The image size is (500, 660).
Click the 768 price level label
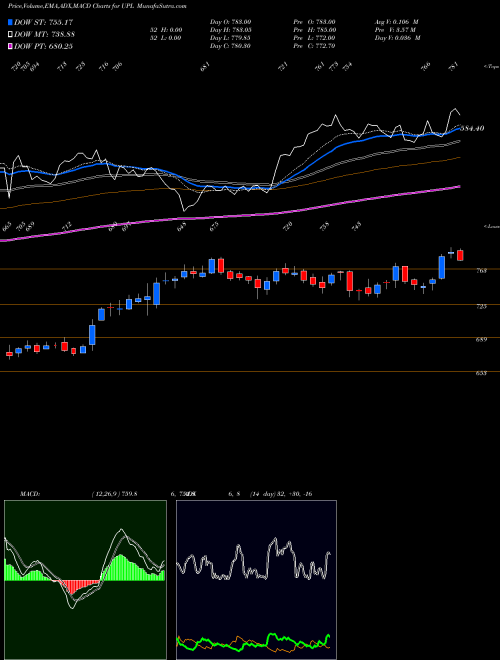point(483,271)
